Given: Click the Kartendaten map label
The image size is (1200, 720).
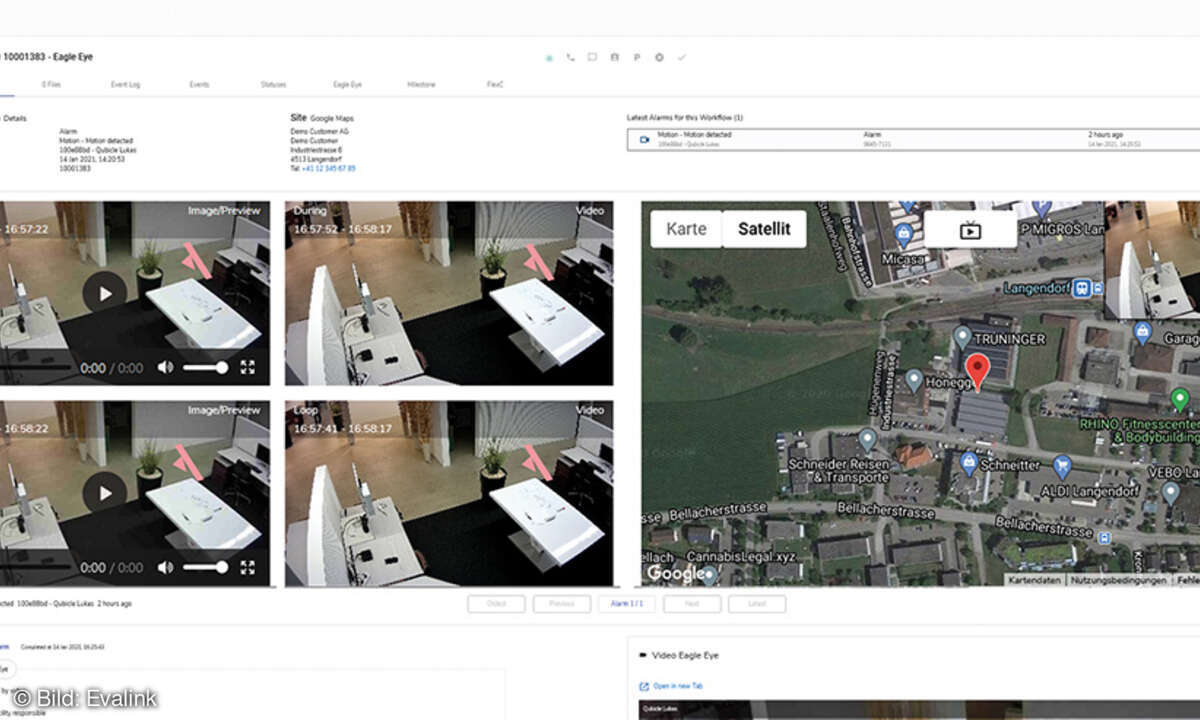Looking at the screenshot, I should [1034, 580].
